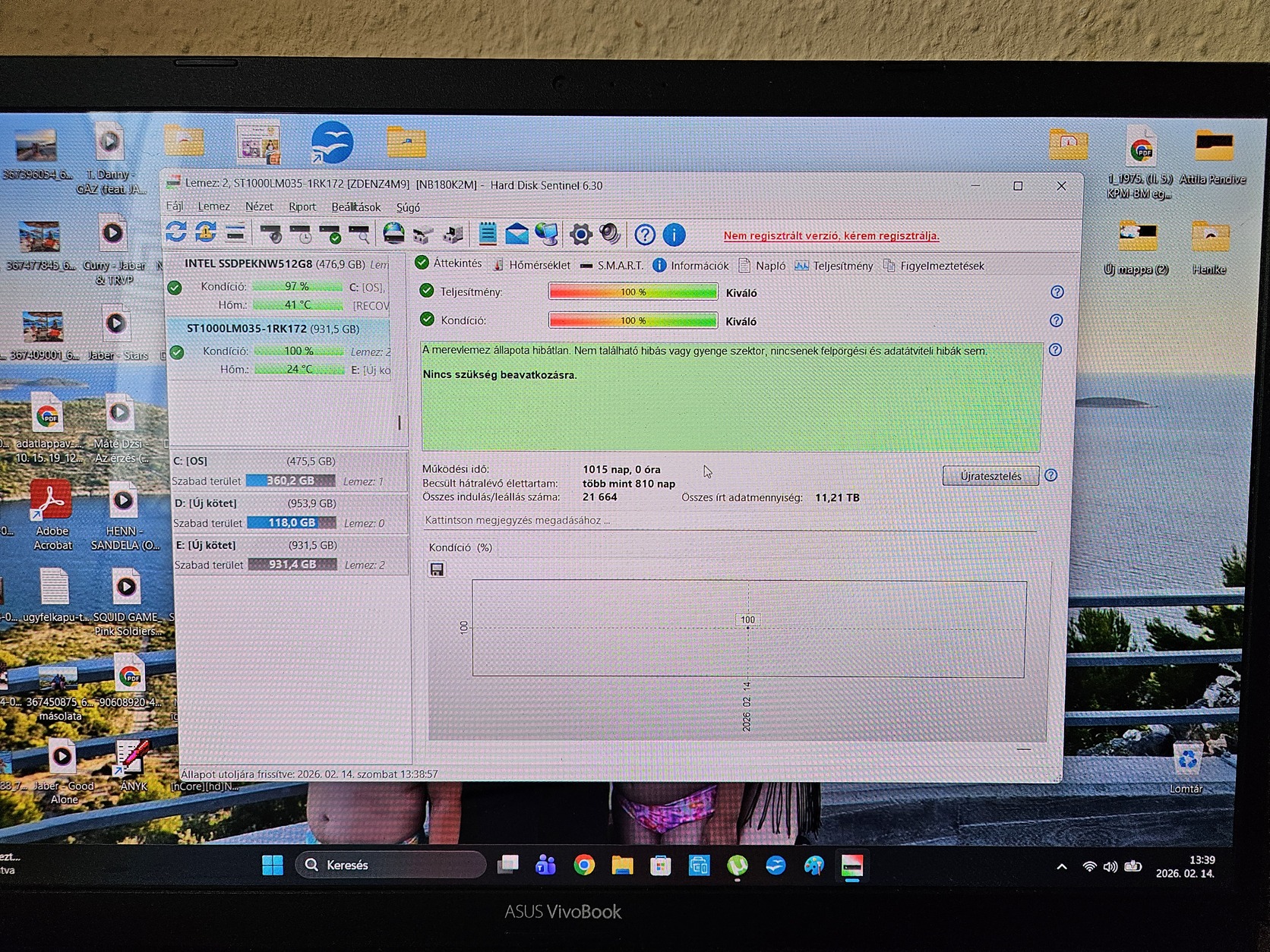Click the blue Refresh arrows toolbar icon
The image size is (1270, 952).
[x=176, y=232]
